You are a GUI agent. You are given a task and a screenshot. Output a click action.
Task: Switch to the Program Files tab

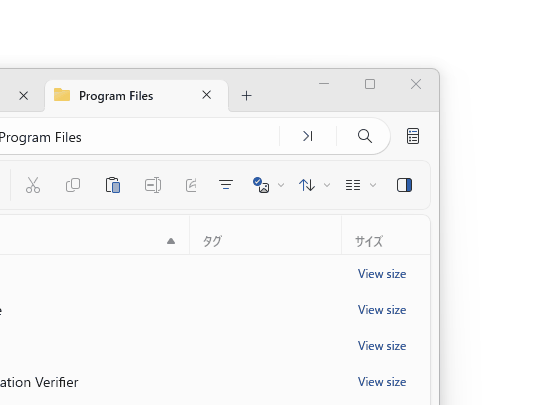(116, 96)
